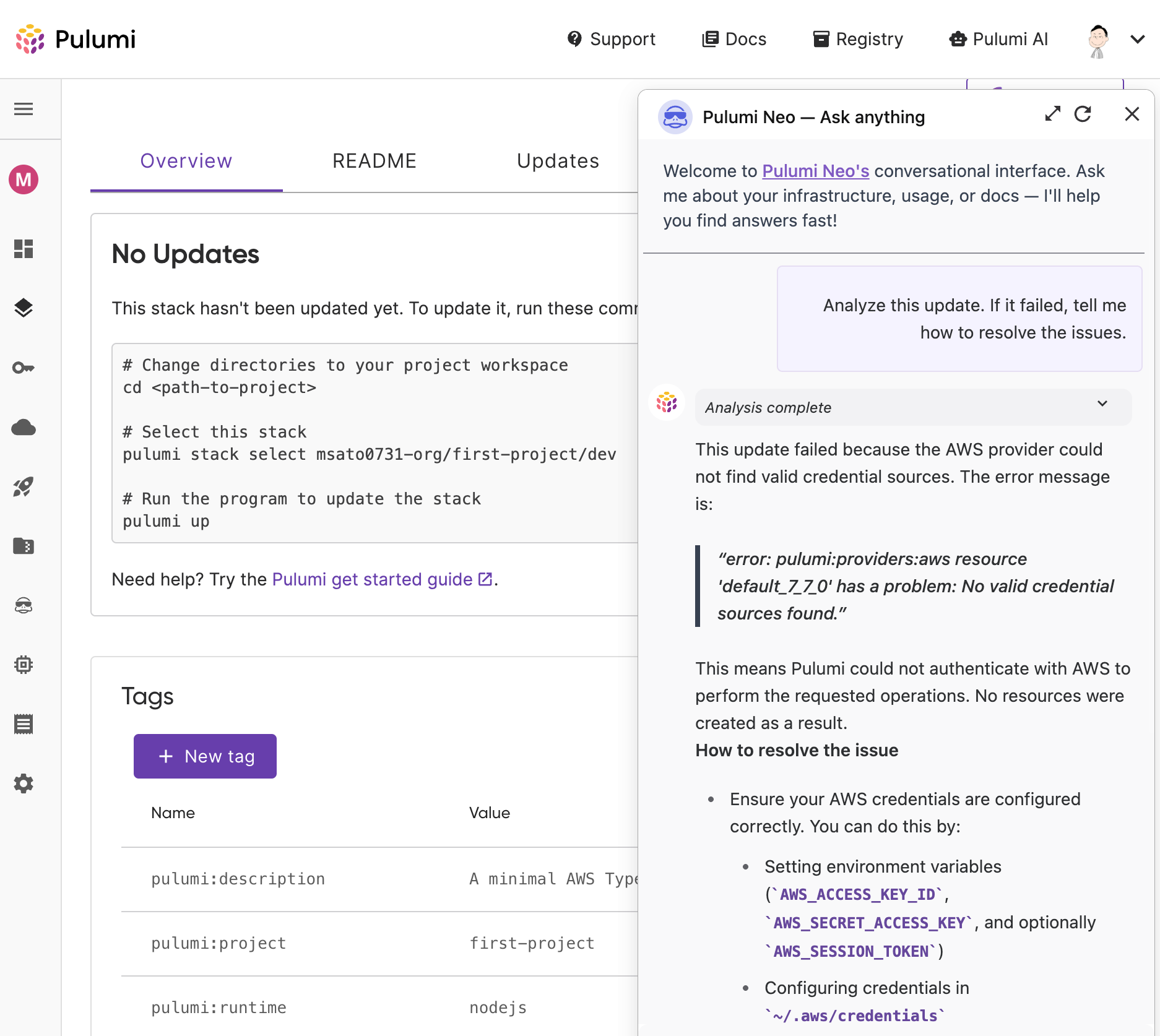Click the Value column header
This screenshot has height=1036, width=1160.
490,813
